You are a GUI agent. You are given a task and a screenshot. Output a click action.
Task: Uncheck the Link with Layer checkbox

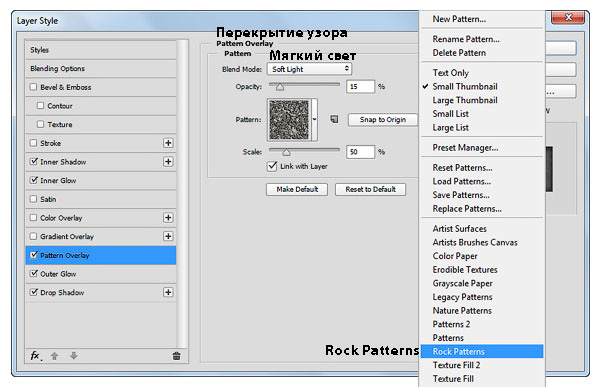272,166
